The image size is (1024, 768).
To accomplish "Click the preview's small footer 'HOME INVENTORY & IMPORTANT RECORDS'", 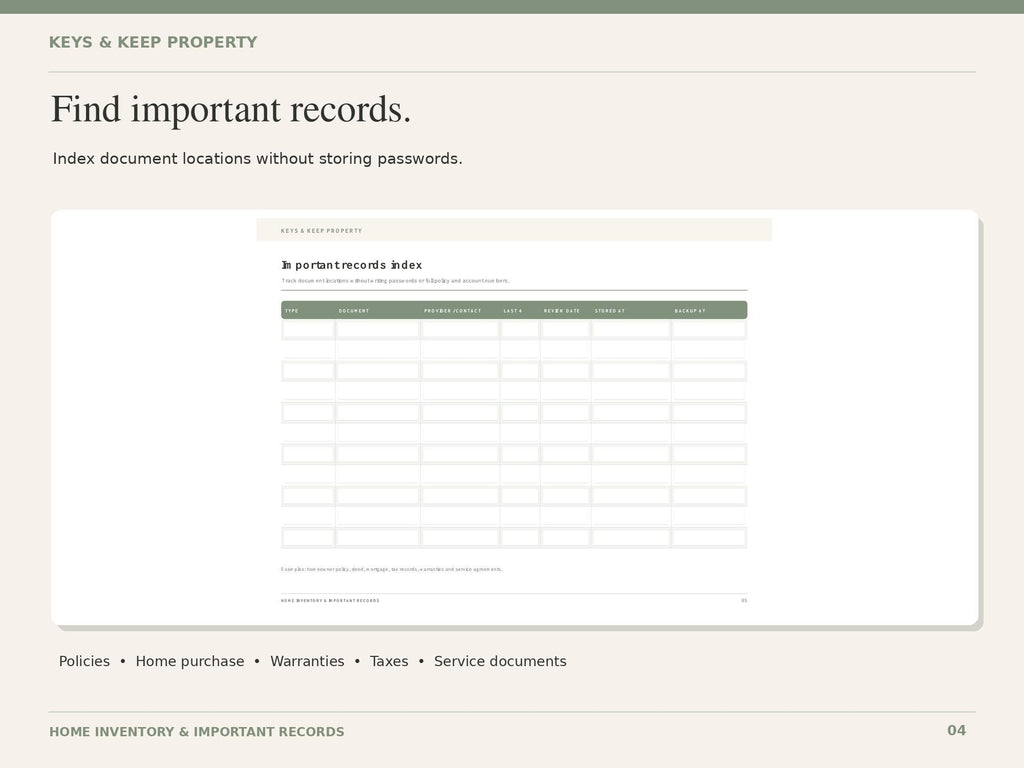I will click(330, 600).
